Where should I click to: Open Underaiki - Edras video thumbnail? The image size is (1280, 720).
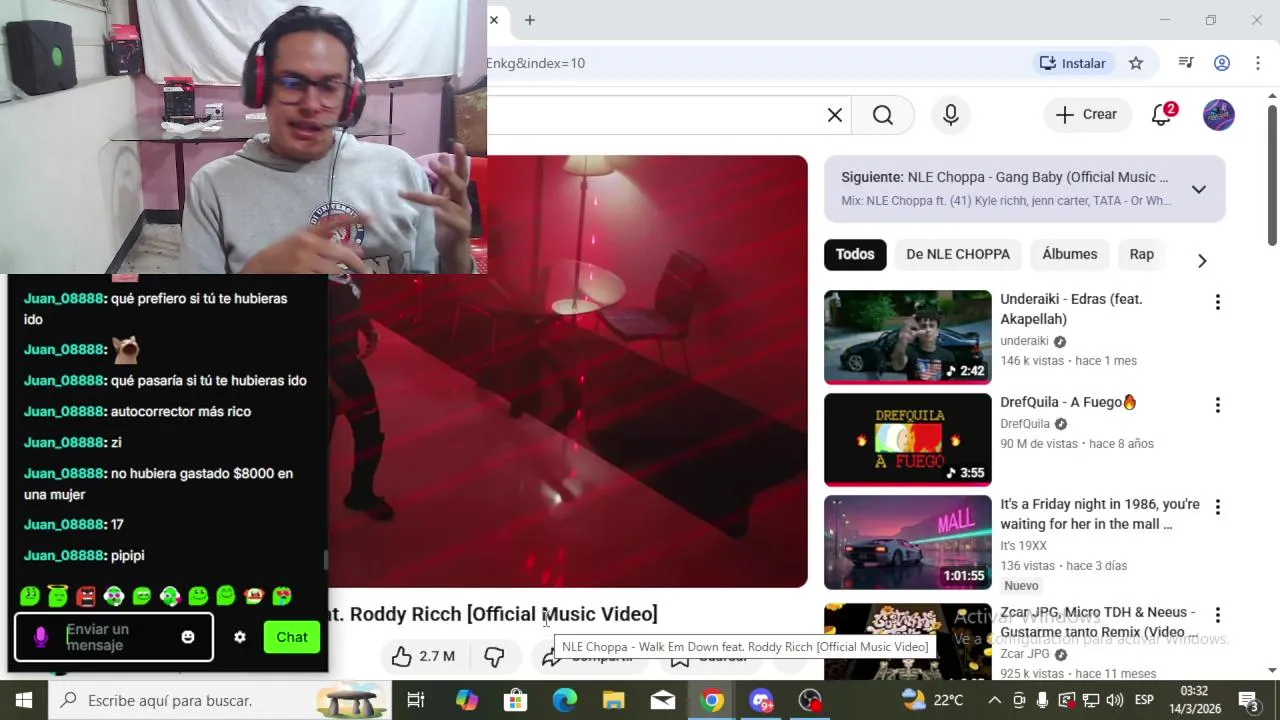tap(908, 337)
